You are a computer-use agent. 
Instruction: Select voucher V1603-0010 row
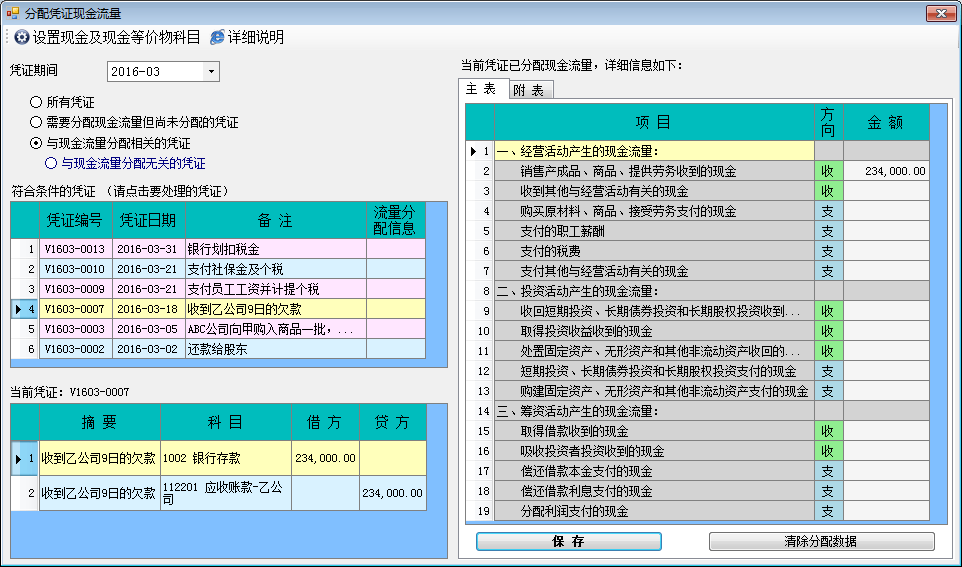tap(218, 269)
